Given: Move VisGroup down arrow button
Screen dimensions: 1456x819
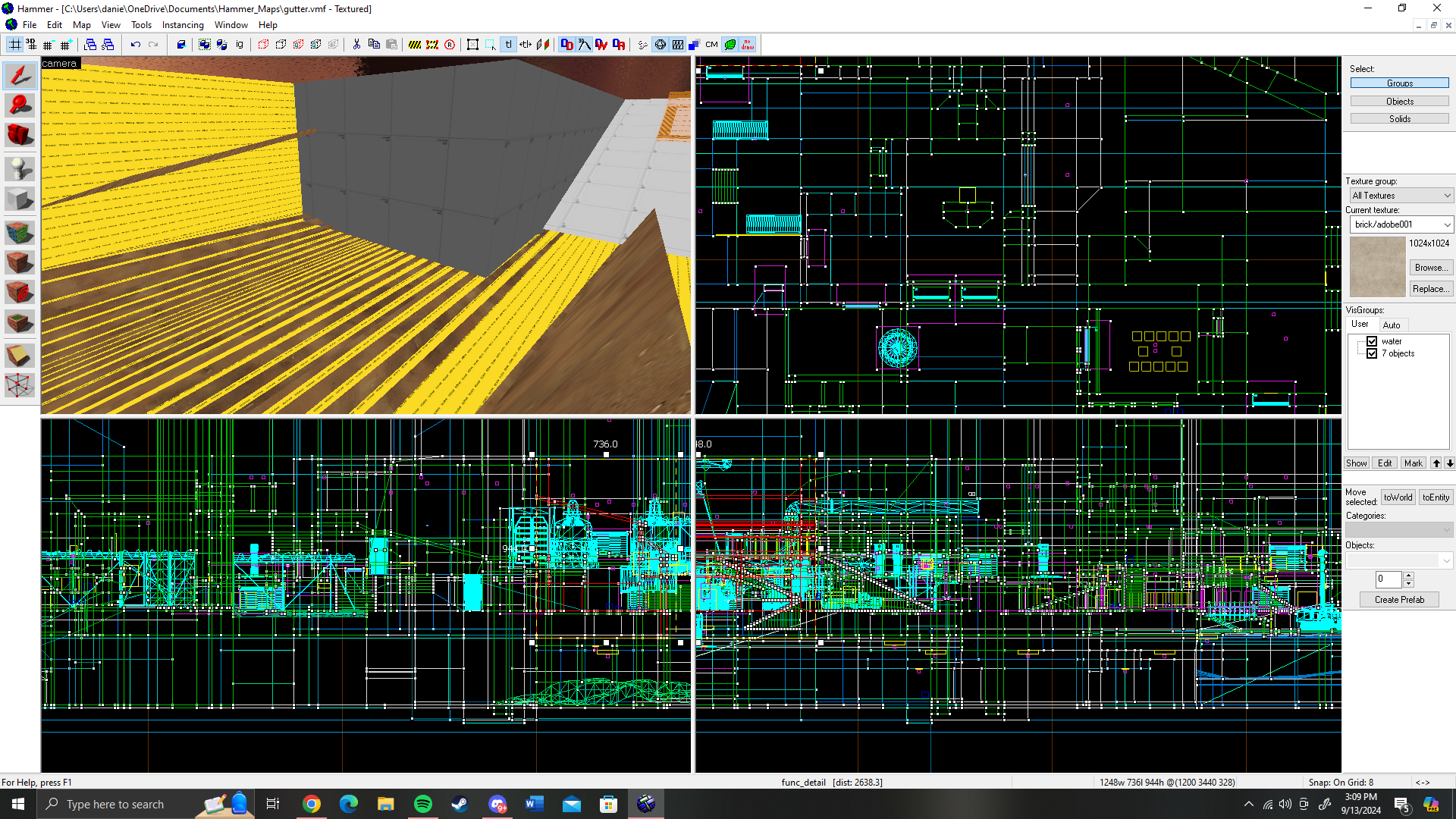Looking at the screenshot, I should point(1449,463).
